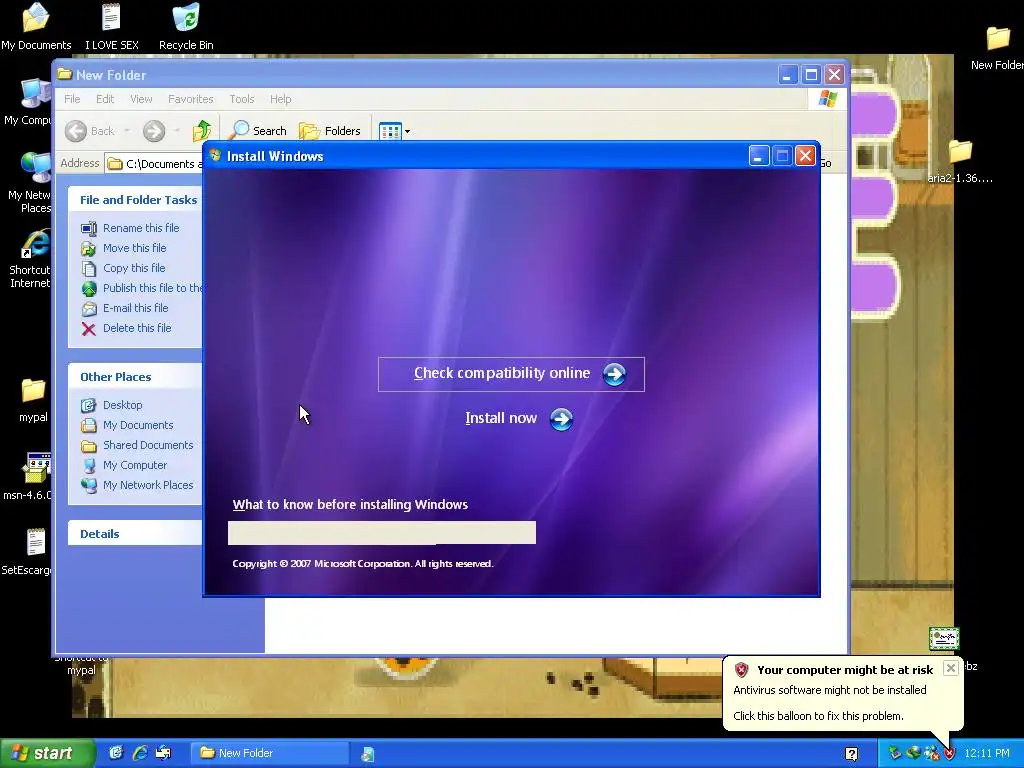
Task: Click the New Folder taskbar button
Action: tap(270, 753)
